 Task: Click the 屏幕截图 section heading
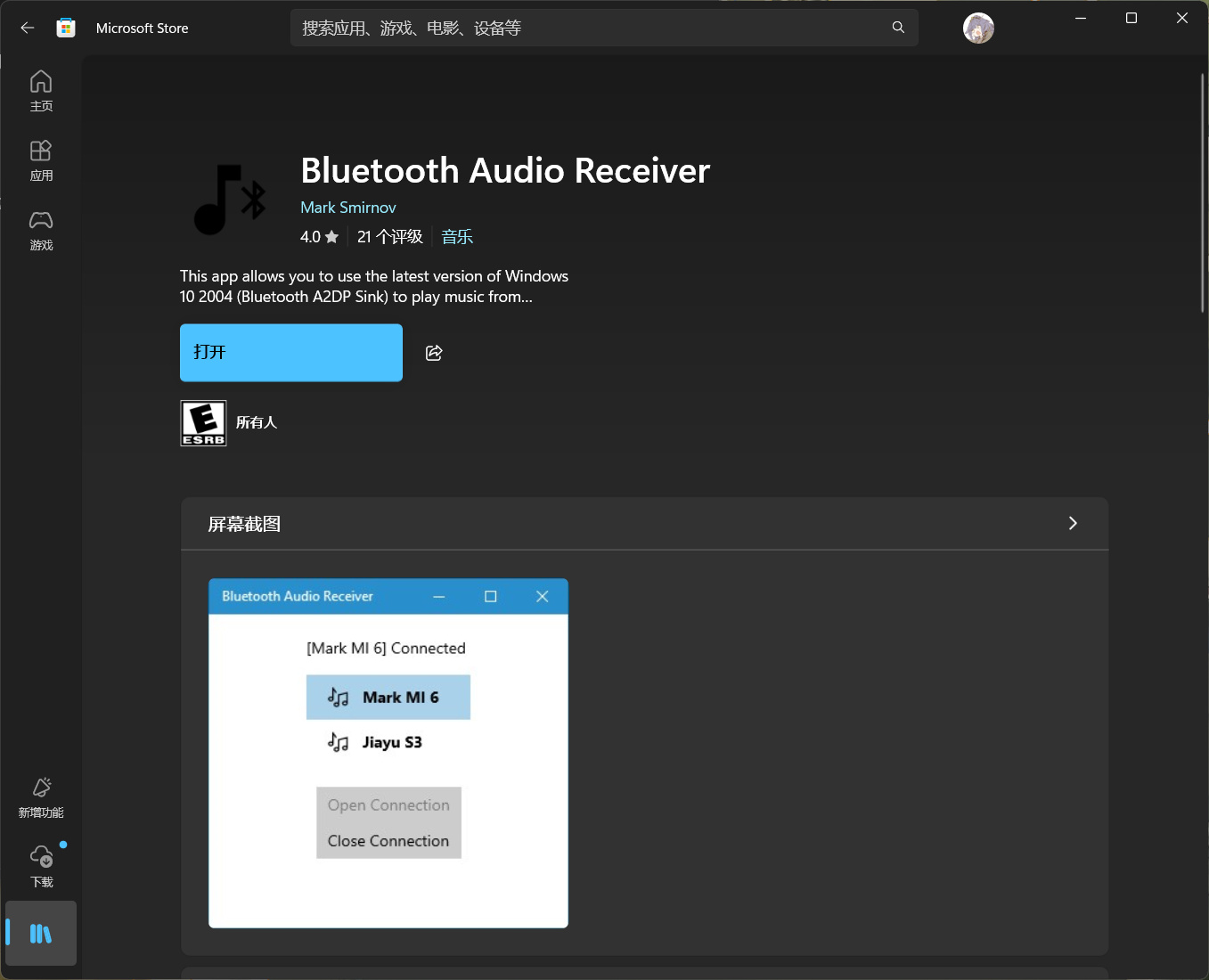(244, 524)
